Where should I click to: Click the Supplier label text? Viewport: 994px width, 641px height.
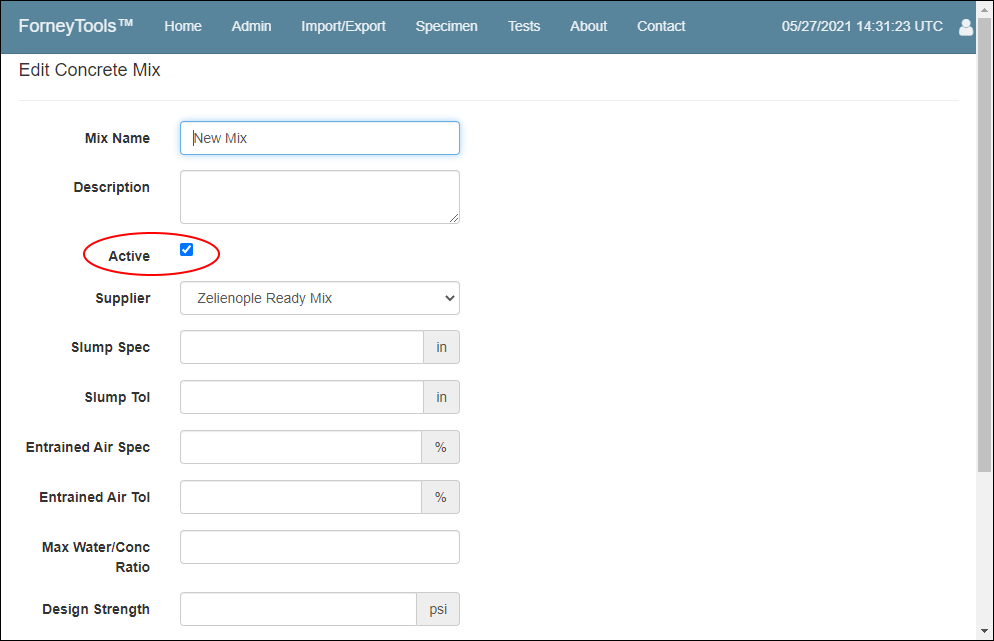(x=122, y=298)
